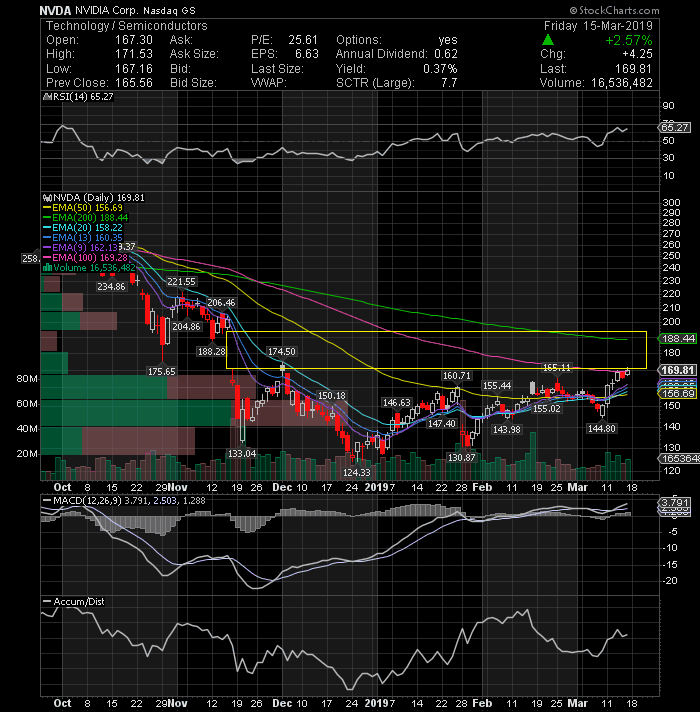Click the 143.98 low label

[507, 429]
